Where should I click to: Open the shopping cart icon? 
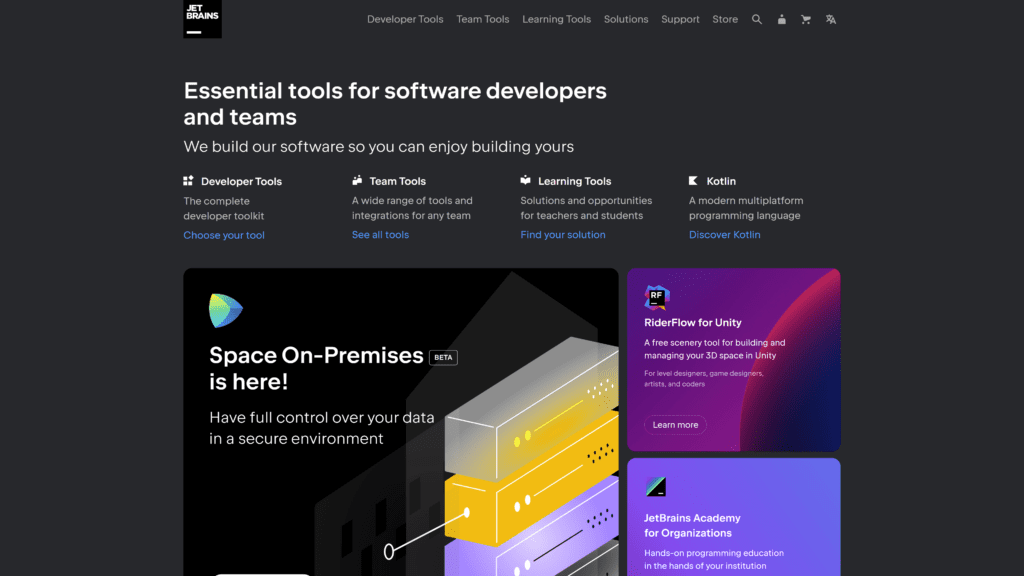[806, 20]
